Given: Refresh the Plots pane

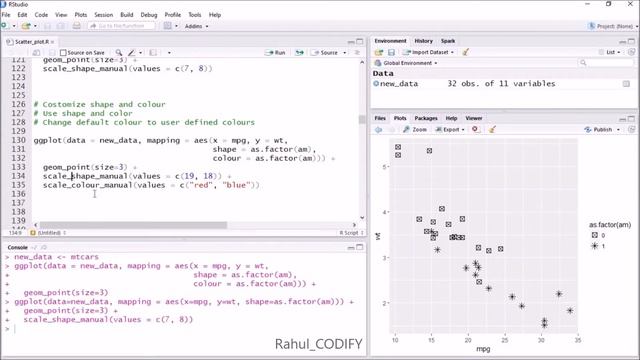Looking at the screenshot, I should point(631,129).
